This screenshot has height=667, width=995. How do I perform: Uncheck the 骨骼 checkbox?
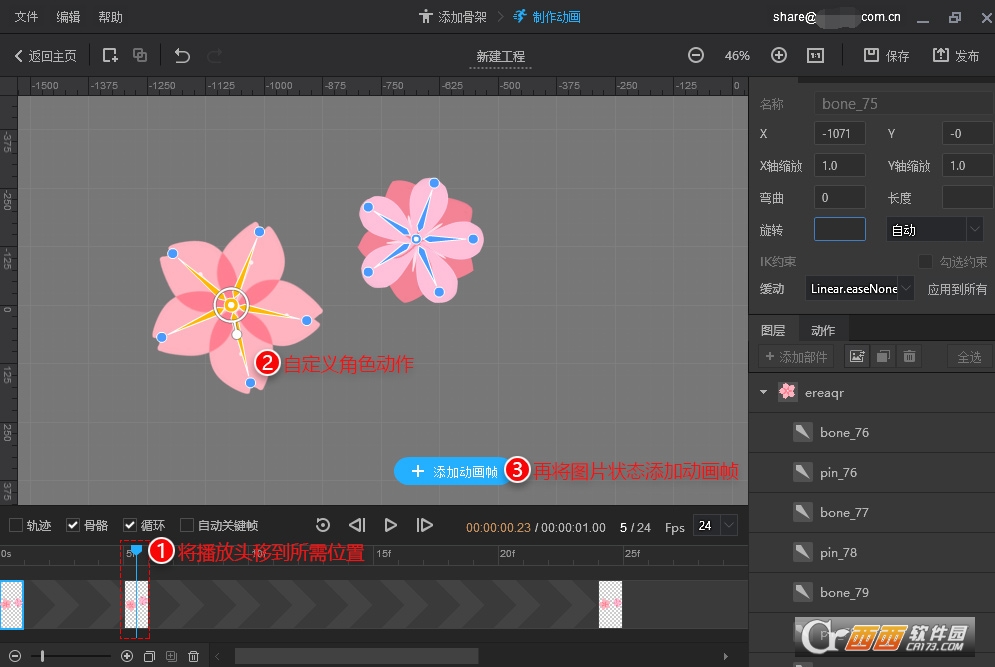tap(73, 525)
